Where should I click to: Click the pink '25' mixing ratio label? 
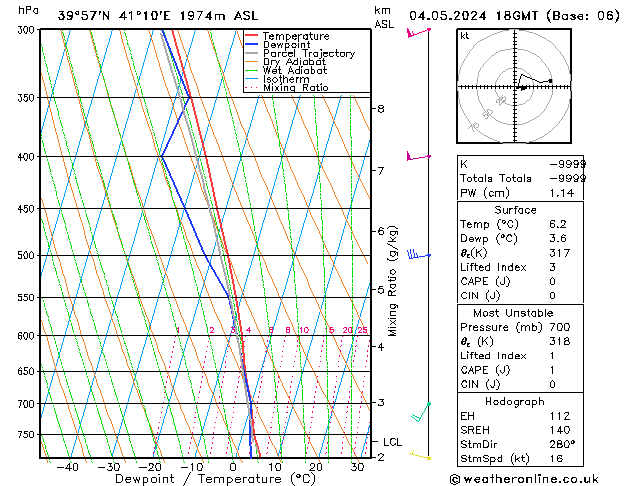(363, 330)
